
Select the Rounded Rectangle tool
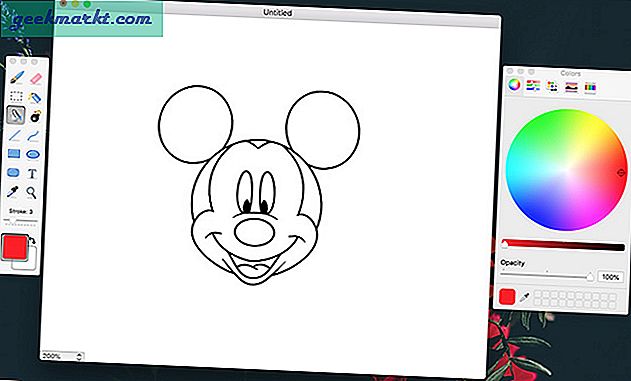coord(13,173)
